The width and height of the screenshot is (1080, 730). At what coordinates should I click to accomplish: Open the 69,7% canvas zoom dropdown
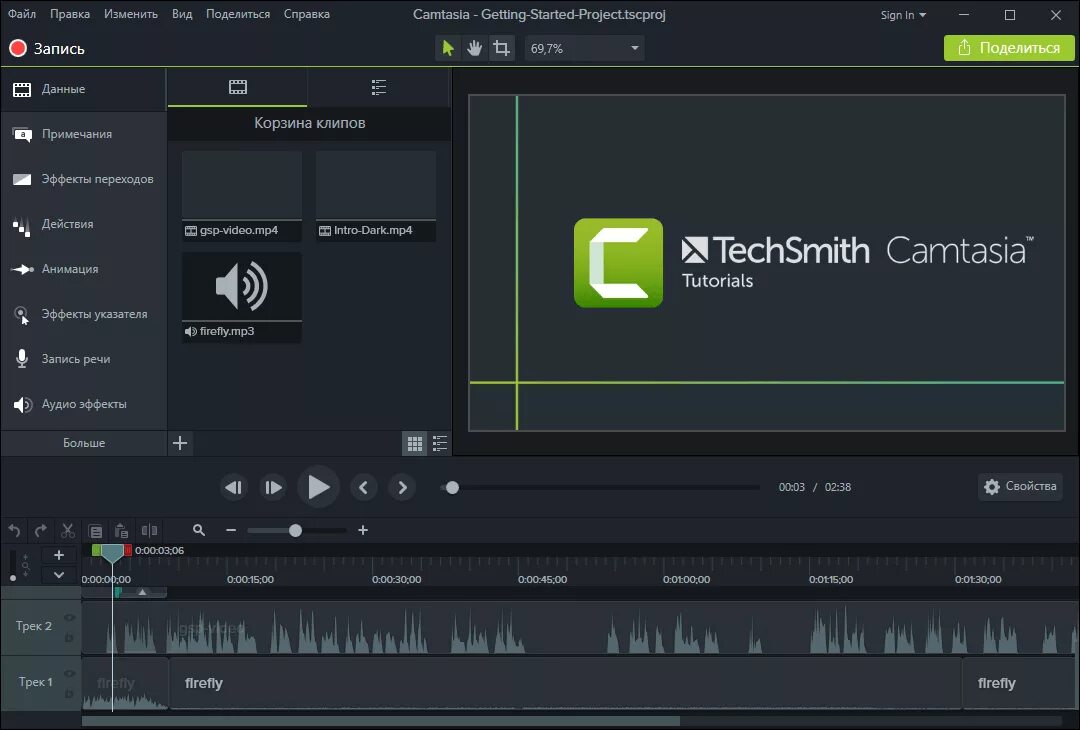coord(585,48)
